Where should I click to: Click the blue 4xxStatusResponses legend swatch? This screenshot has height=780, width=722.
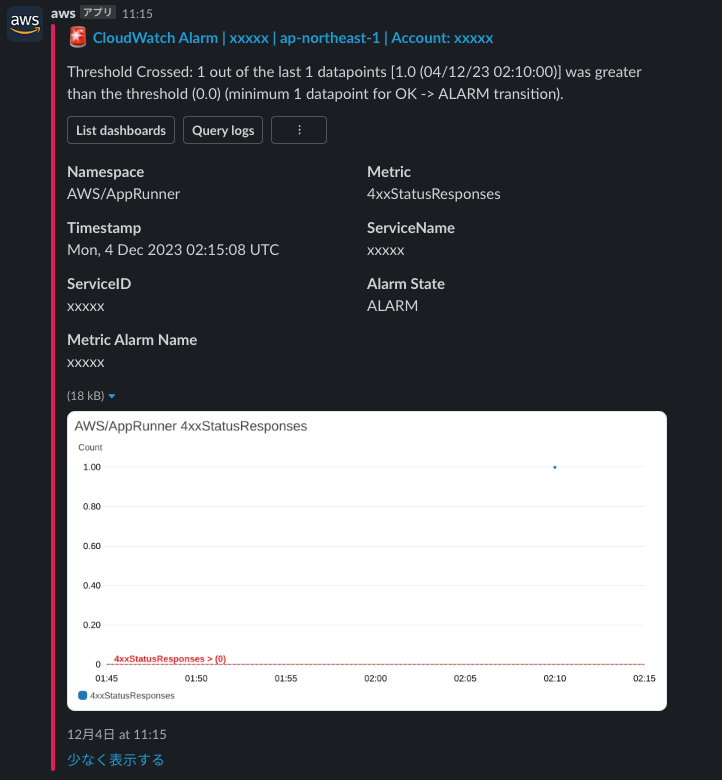point(82,695)
